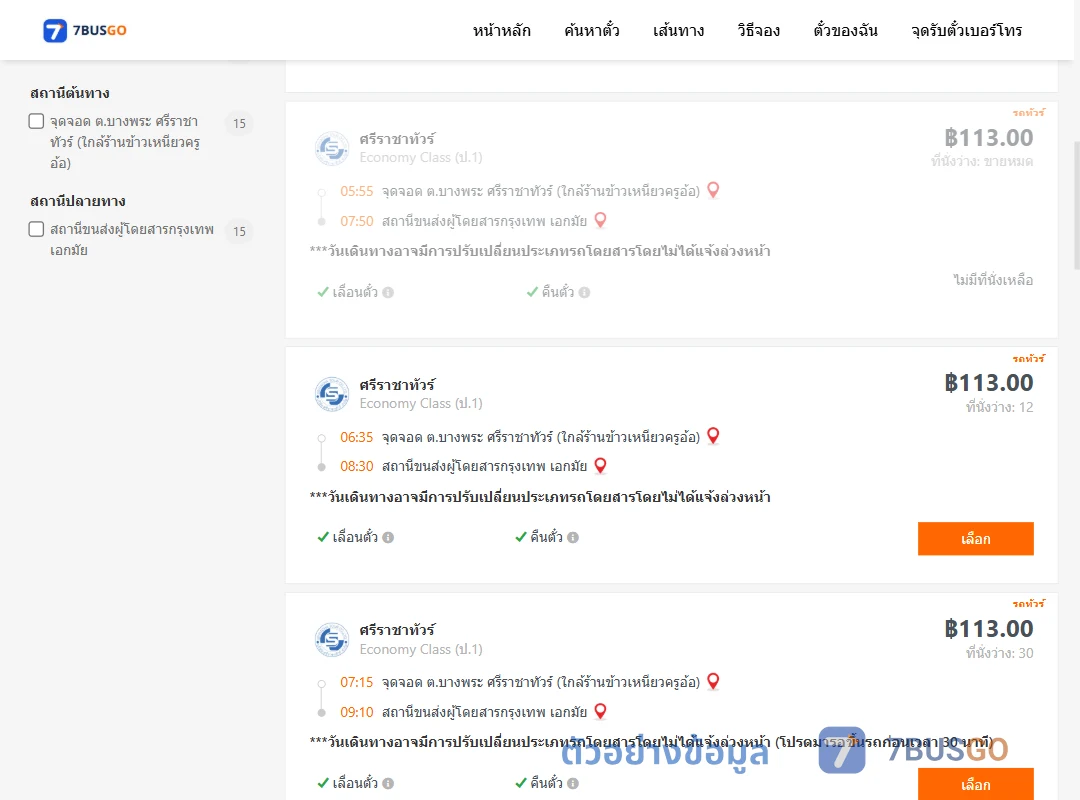Open the 7BUSGO logo homepage

[x=85, y=30]
